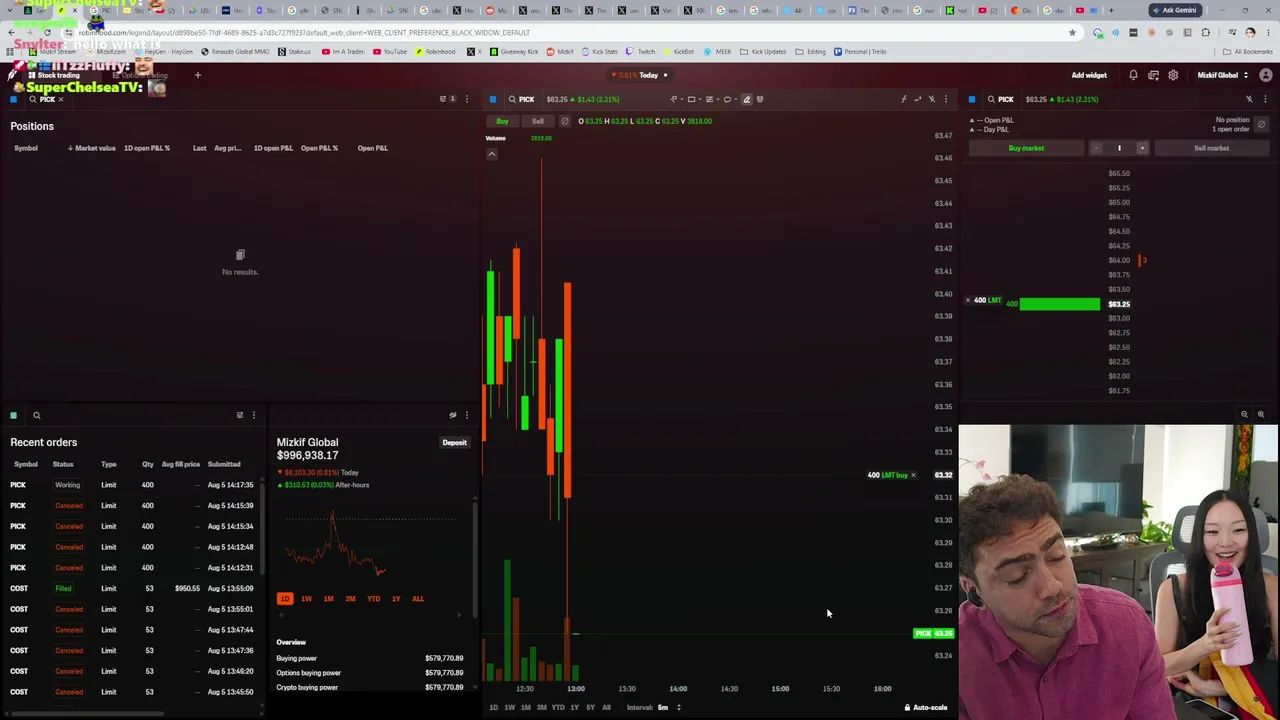Click the Buy button on chart widget

502,121
